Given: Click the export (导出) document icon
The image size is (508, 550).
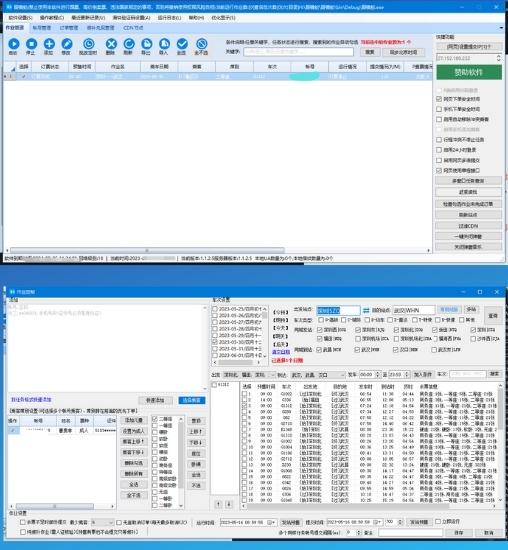Looking at the screenshot, I should [x=146, y=44].
